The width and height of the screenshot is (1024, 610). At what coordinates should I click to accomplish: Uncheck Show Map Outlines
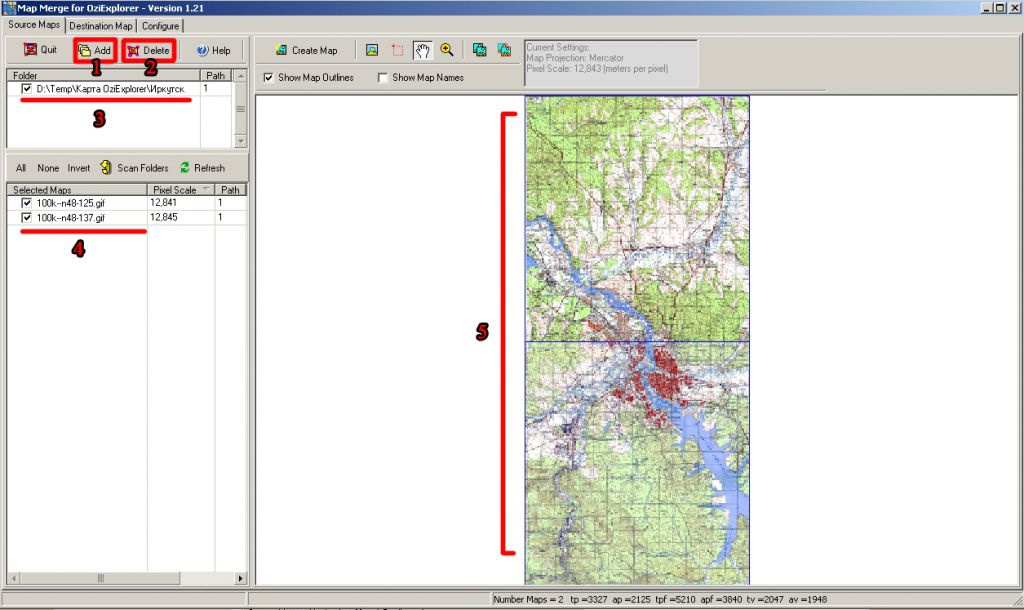click(269, 78)
